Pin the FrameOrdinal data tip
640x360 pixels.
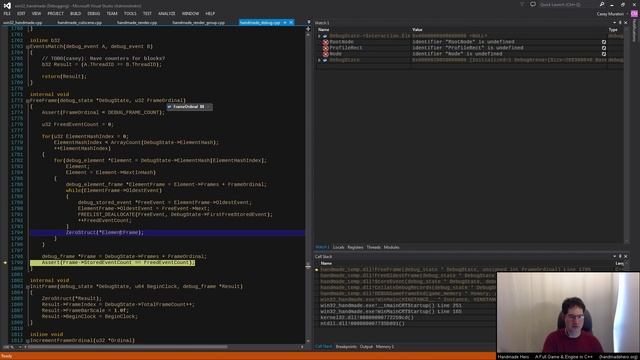pos(209,107)
